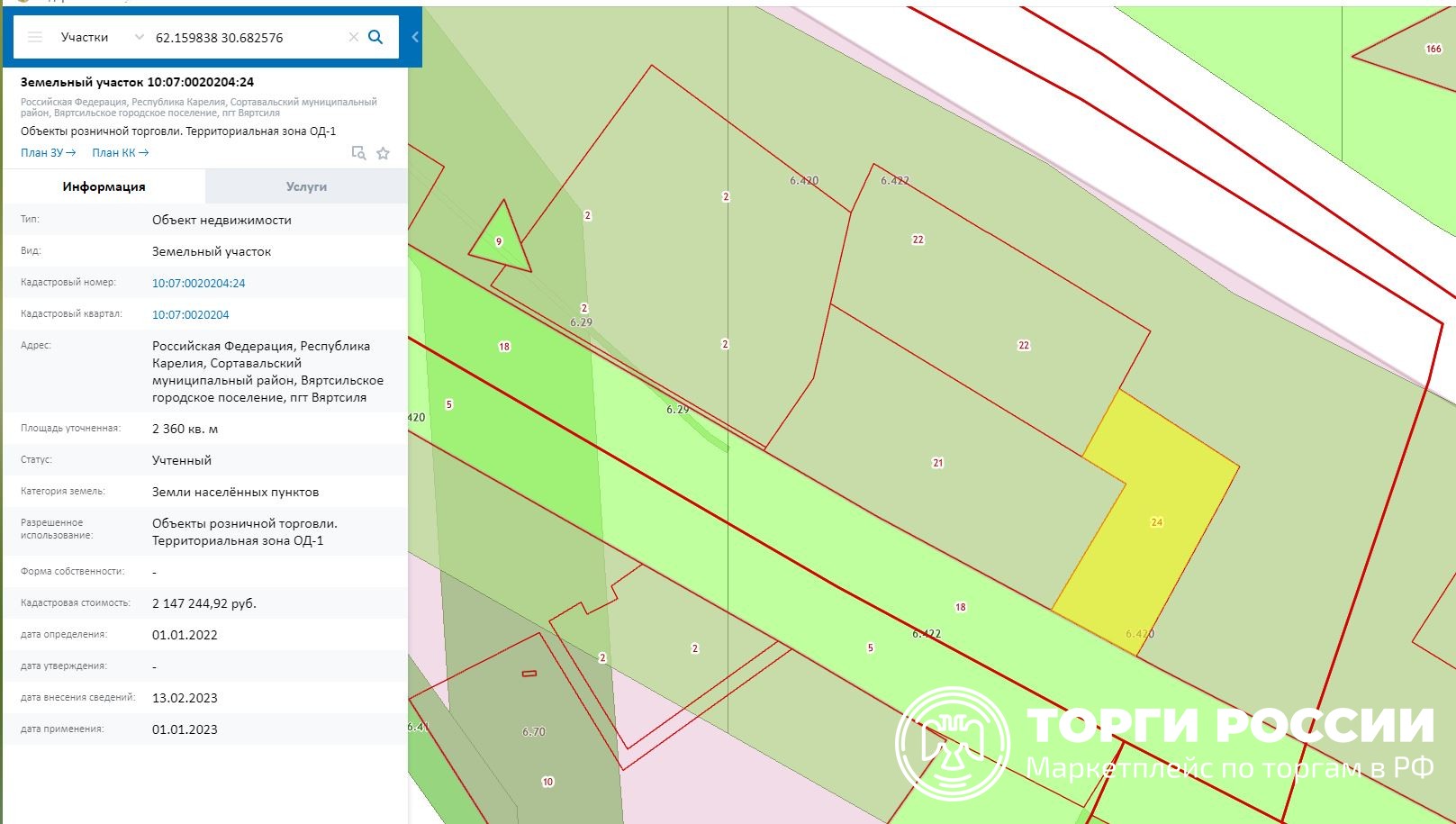Collapse the side panel with left chevron
Image resolution: width=1456 pixels, height=824 pixels.
point(414,37)
